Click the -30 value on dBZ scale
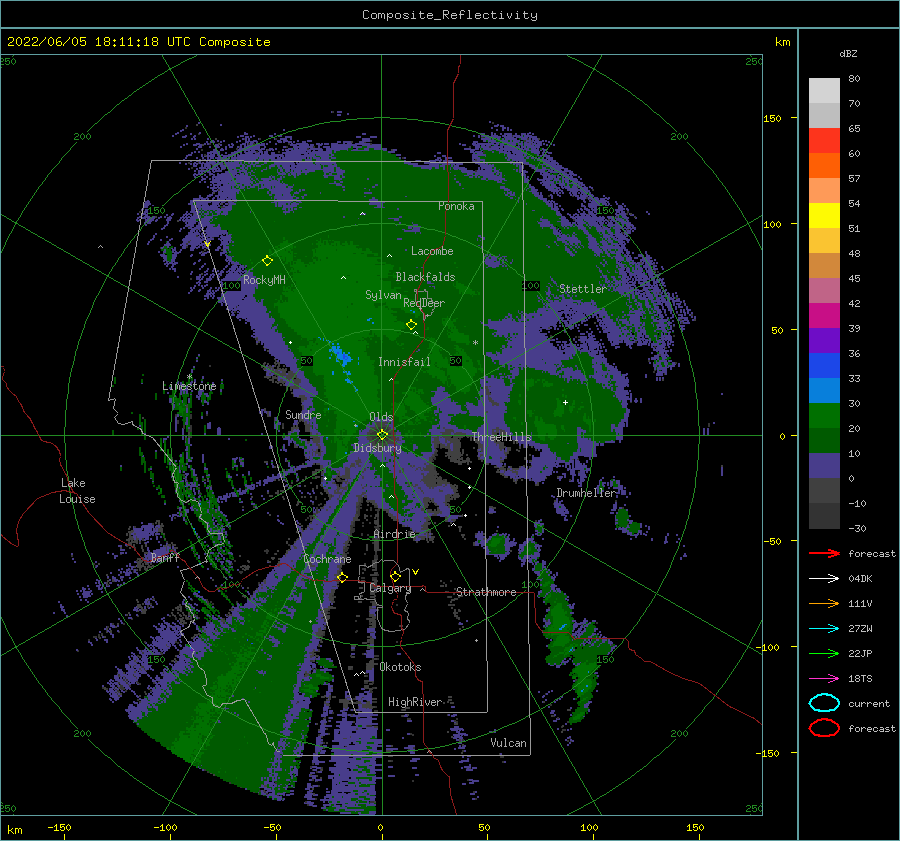The height and width of the screenshot is (841, 900). (x=857, y=528)
